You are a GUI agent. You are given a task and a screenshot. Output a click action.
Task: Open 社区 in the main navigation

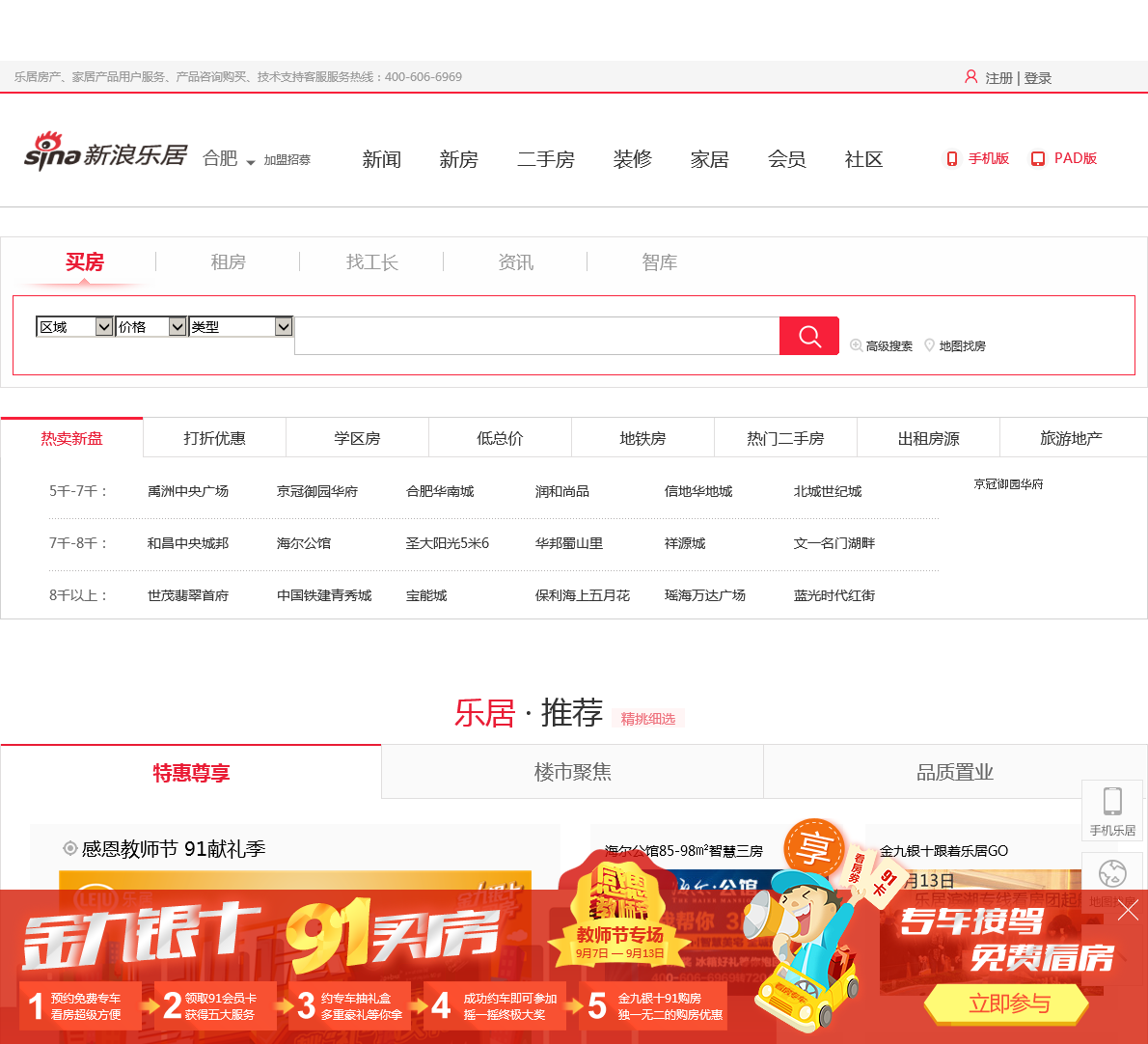[x=863, y=159]
